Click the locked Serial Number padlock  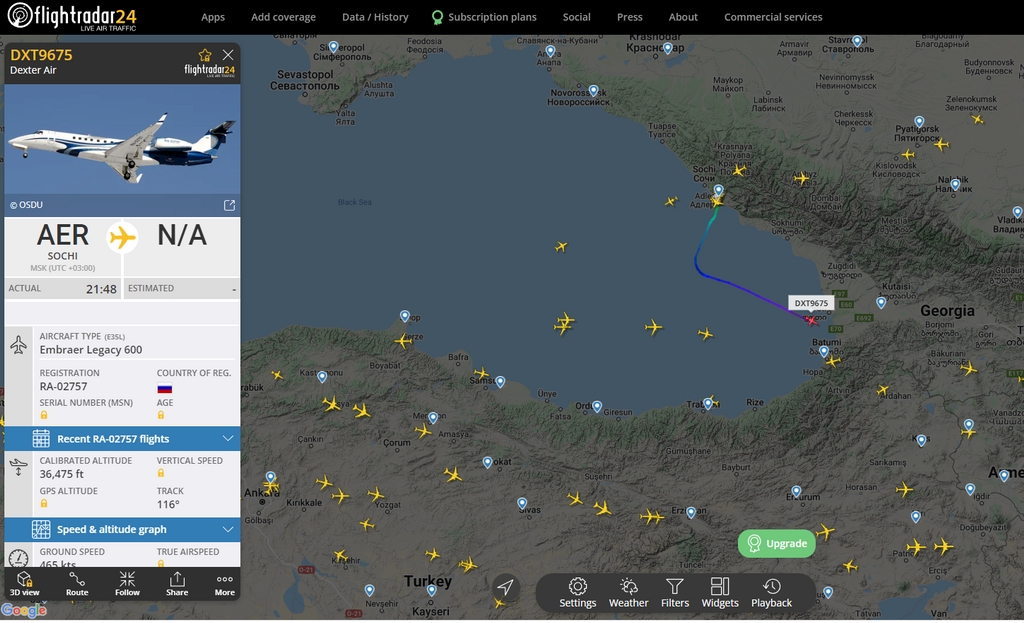(44, 415)
